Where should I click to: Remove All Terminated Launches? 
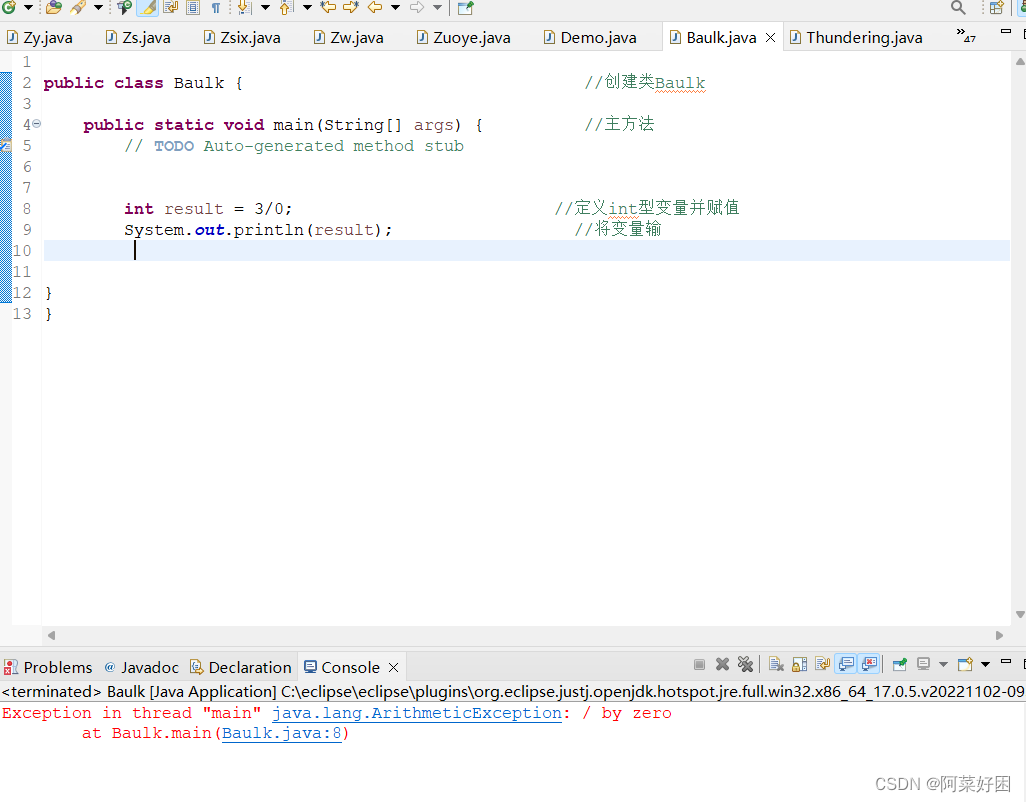click(745, 665)
